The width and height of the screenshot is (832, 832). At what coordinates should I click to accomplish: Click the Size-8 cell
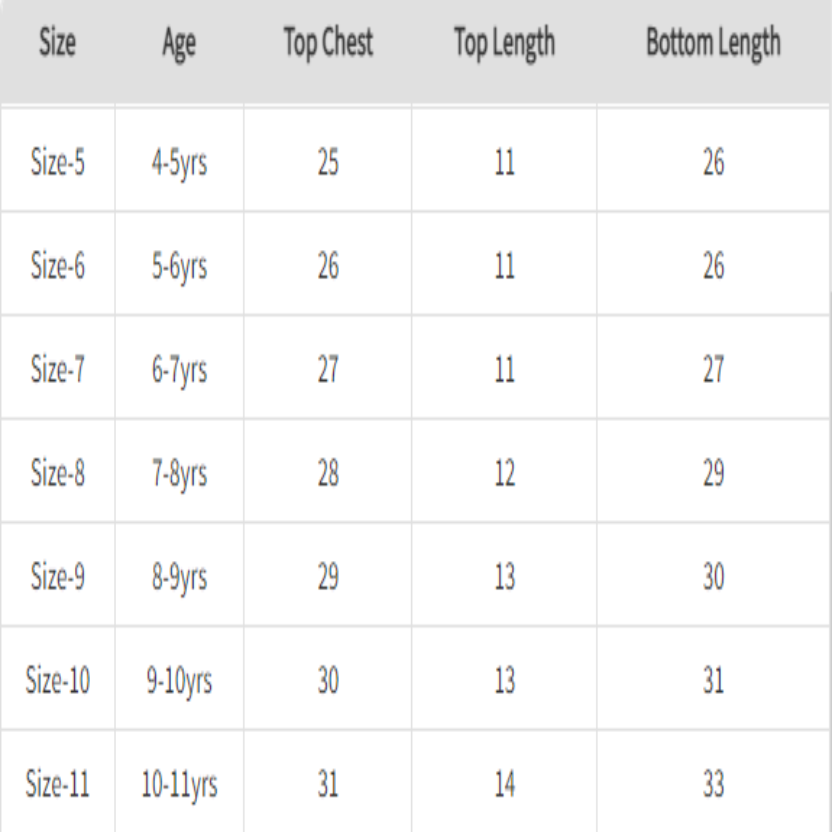pyautogui.click(x=58, y=474)
